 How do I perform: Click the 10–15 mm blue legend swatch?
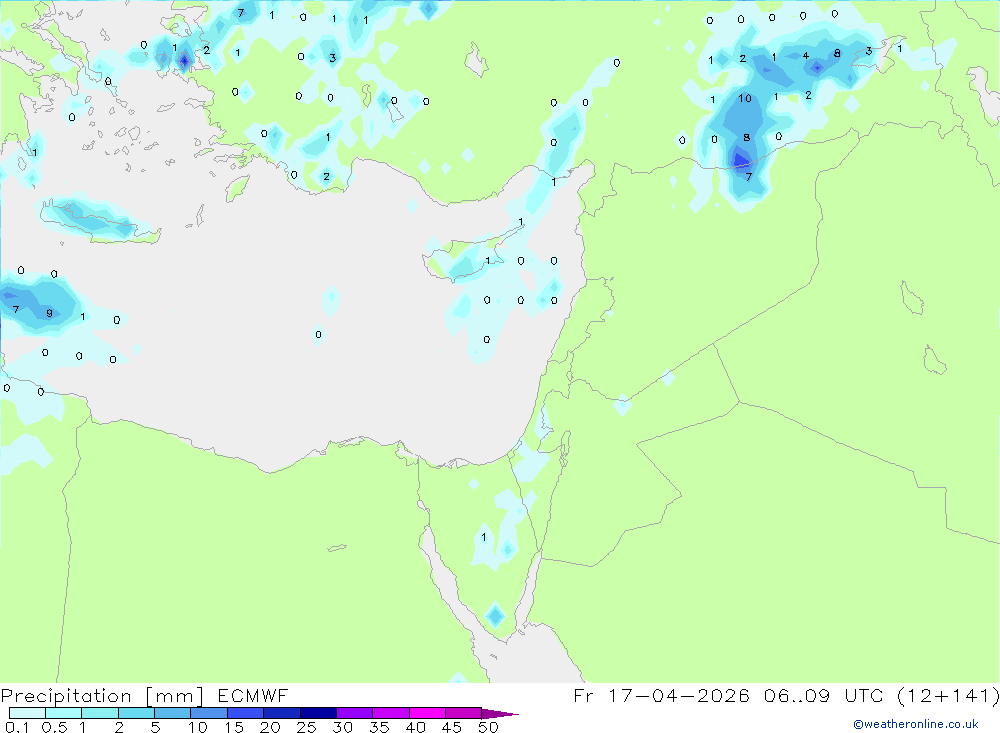pos(209,713)
